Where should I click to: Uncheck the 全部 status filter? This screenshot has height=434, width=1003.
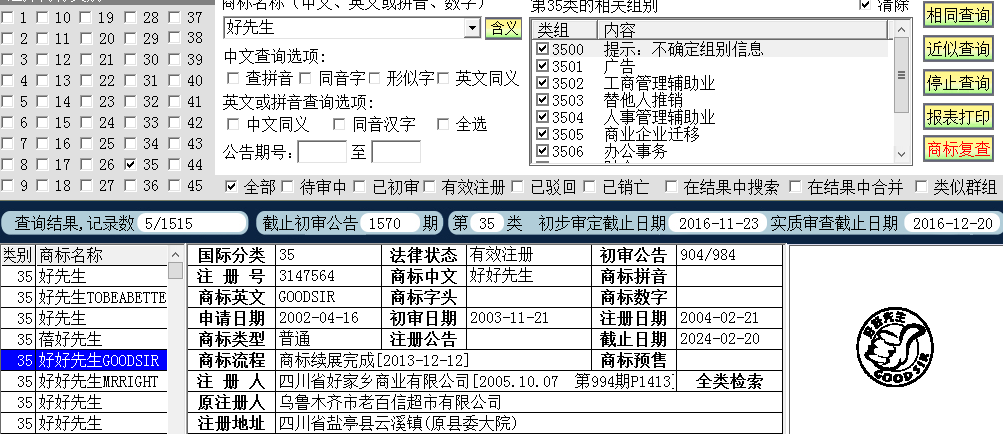[x=231, y=186]
